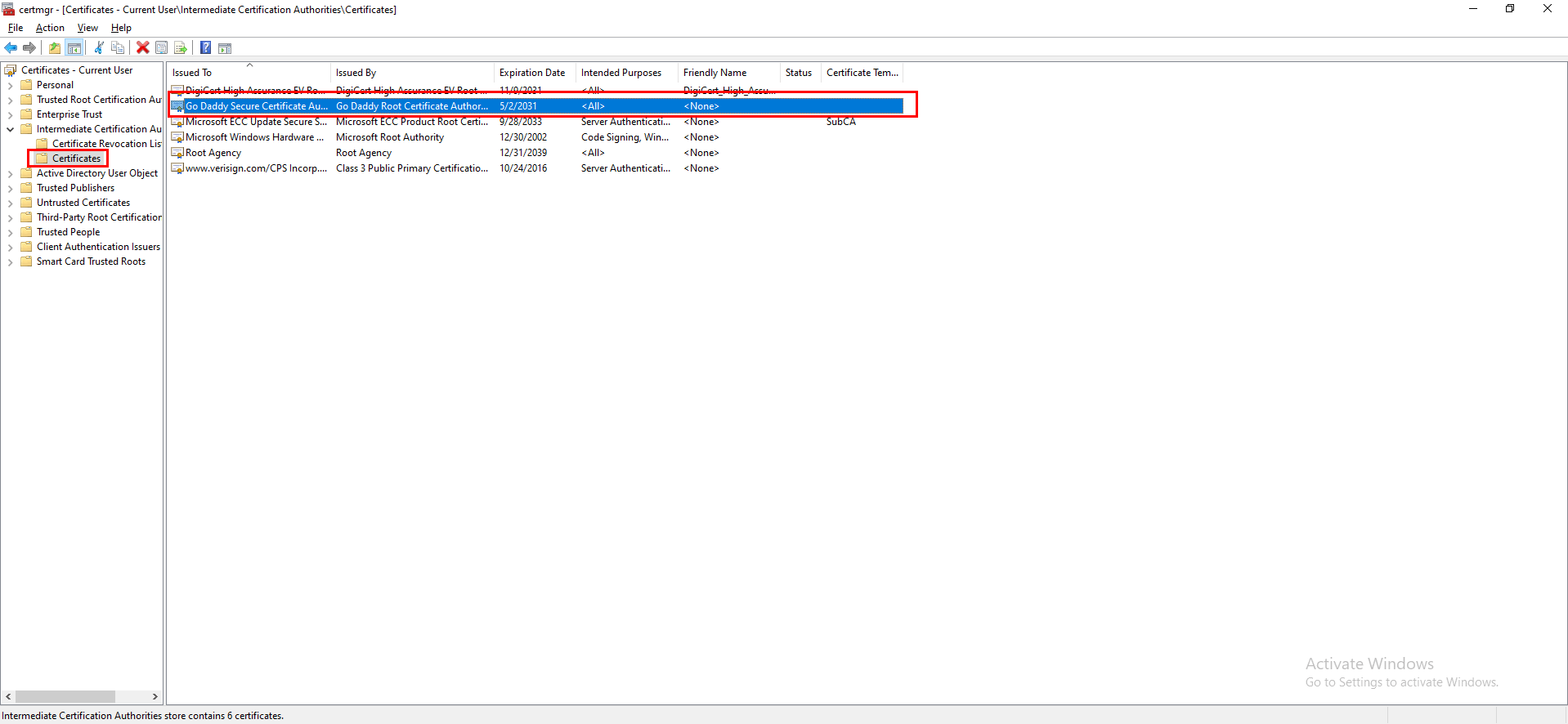Viewport: 1568px width, 724px height.
Task: Select Go Daddy Secure Certificate Authority row
Action: (535, 106)
